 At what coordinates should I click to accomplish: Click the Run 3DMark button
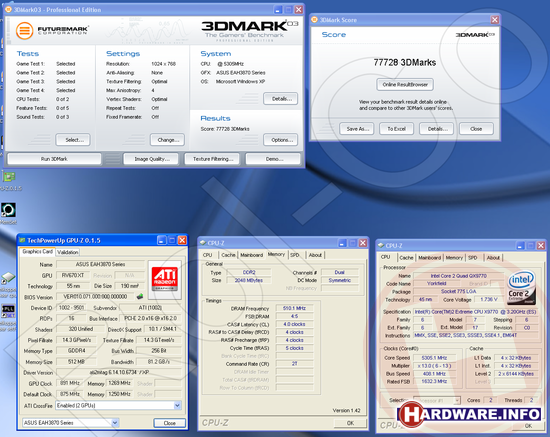54,159
